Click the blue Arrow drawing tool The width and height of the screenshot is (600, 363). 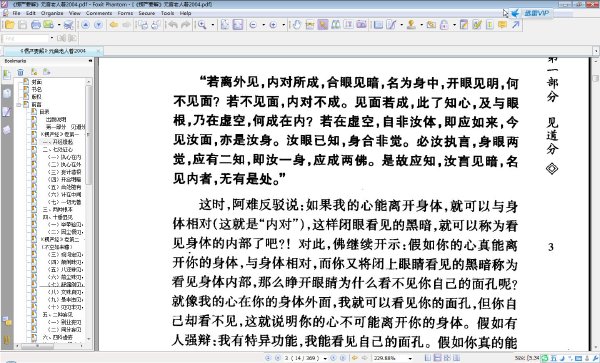click(516, 25)
